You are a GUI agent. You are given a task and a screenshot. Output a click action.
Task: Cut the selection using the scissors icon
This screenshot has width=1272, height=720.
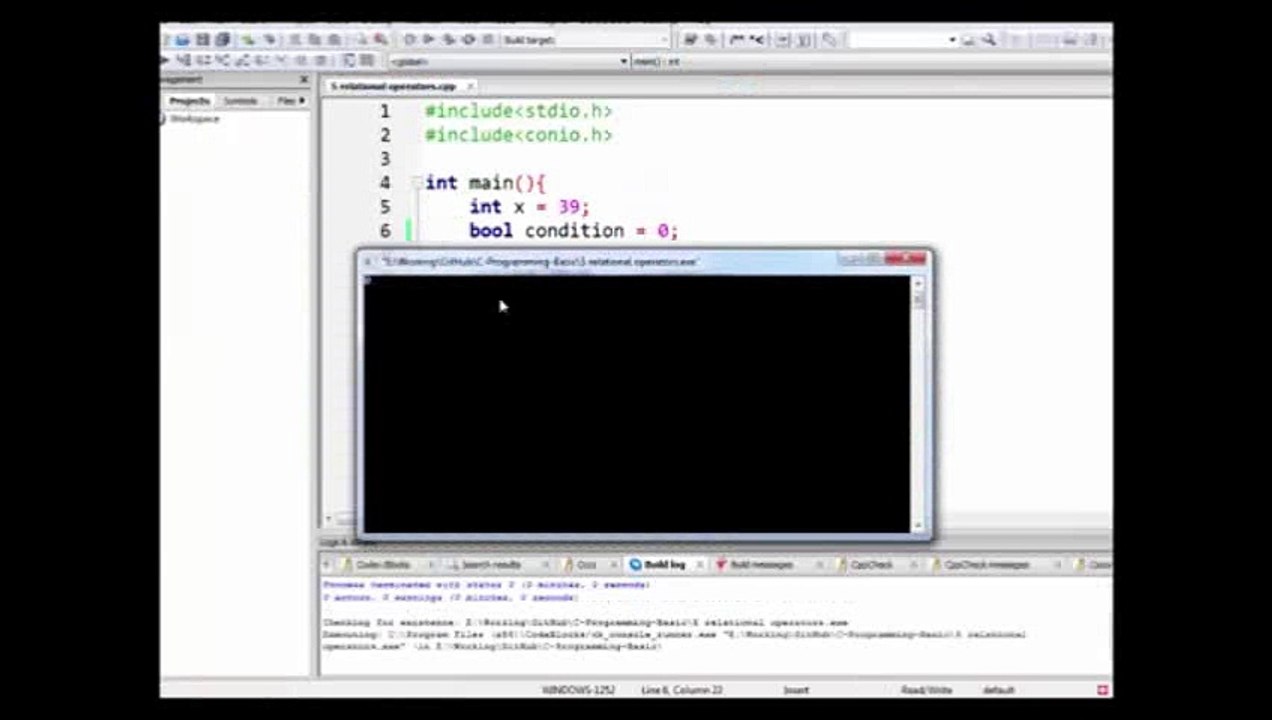click(x=295, y=40)
